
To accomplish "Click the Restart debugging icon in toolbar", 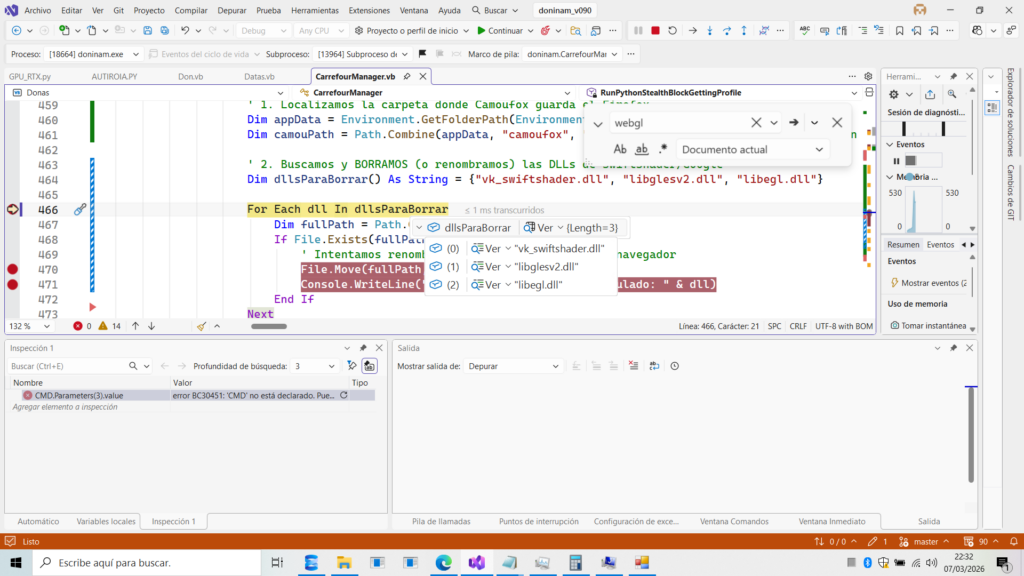I will pos(670,30).
